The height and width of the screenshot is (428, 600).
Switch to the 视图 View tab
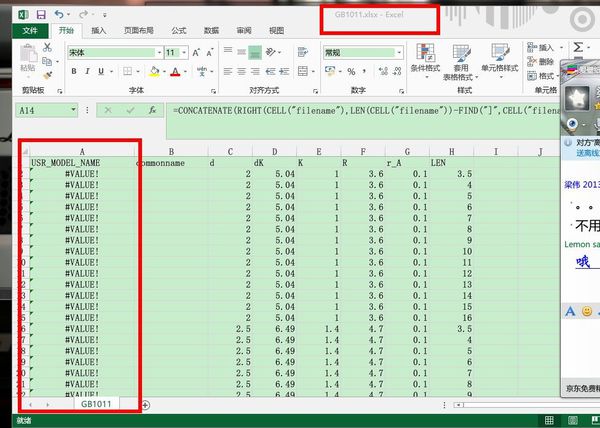click(x=276, y=31)
